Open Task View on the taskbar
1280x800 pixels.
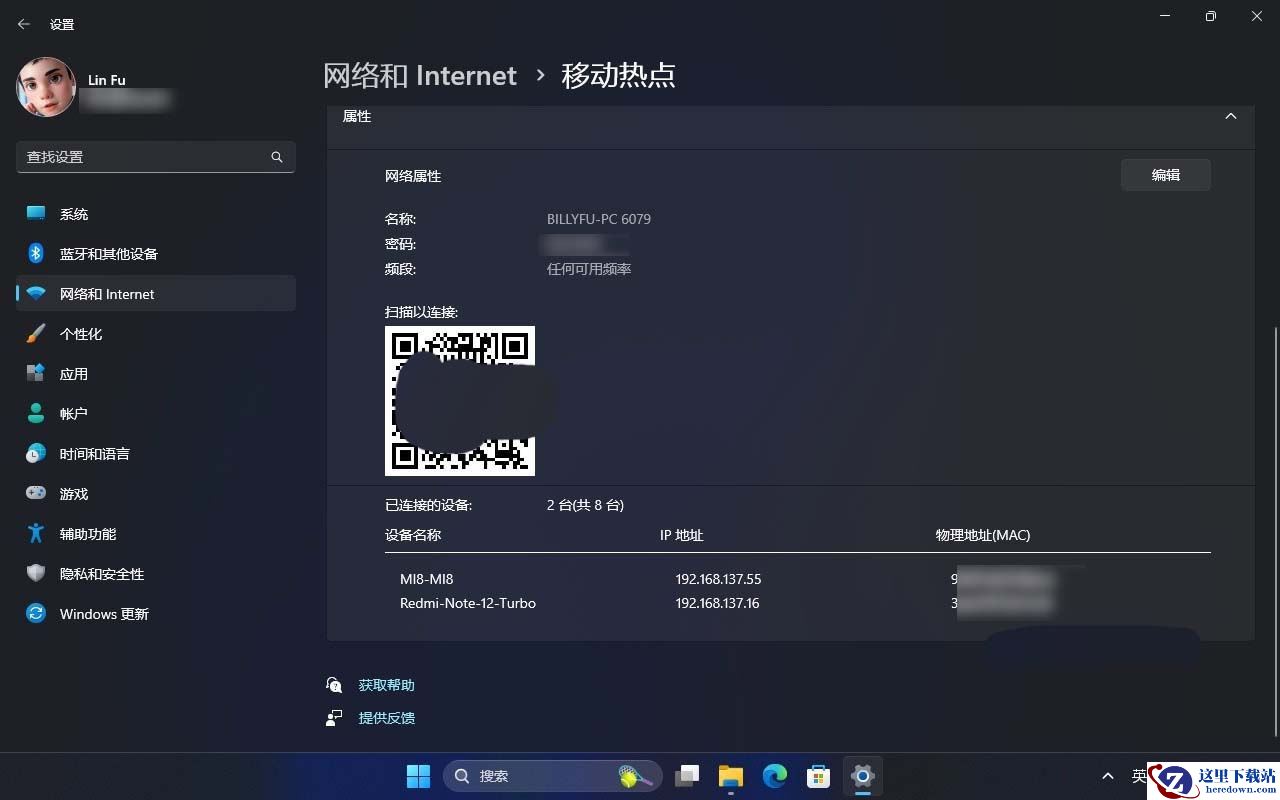point(687,776)
